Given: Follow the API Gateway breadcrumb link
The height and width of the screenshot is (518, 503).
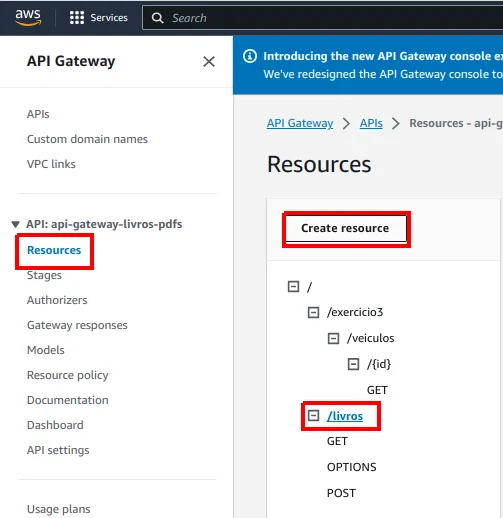Looking at the screenshot, I should [300, 123].
